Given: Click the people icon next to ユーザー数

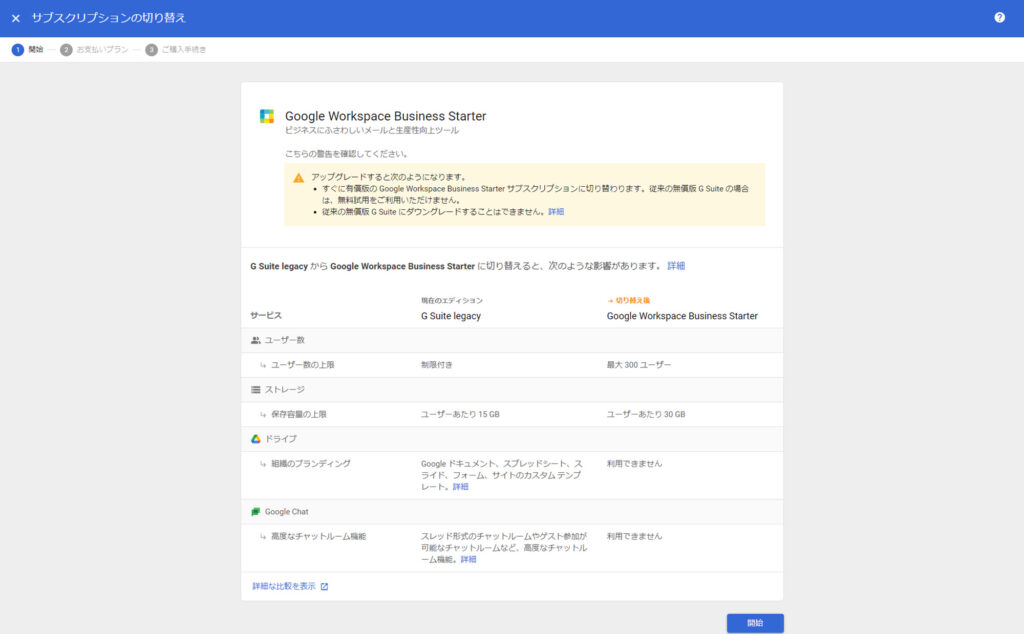Looking at the screenshot, I should (x=255, y=340).
